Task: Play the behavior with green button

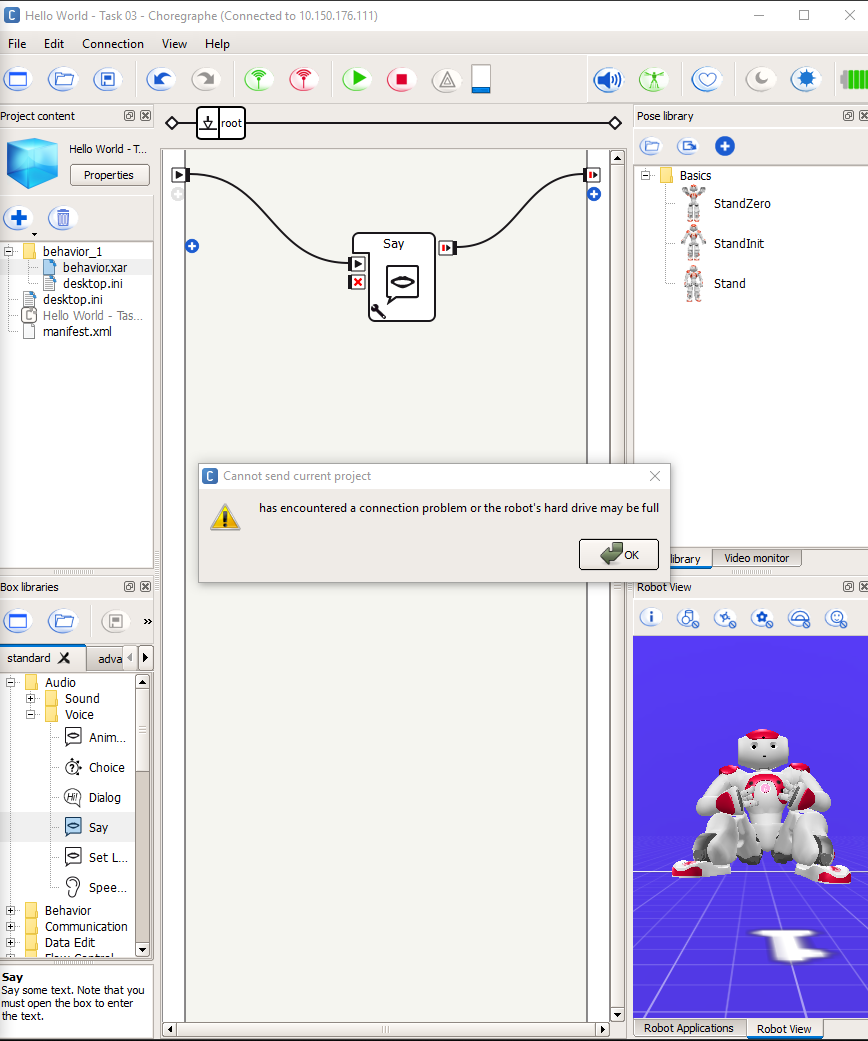Action: click(x=357, y=80)
